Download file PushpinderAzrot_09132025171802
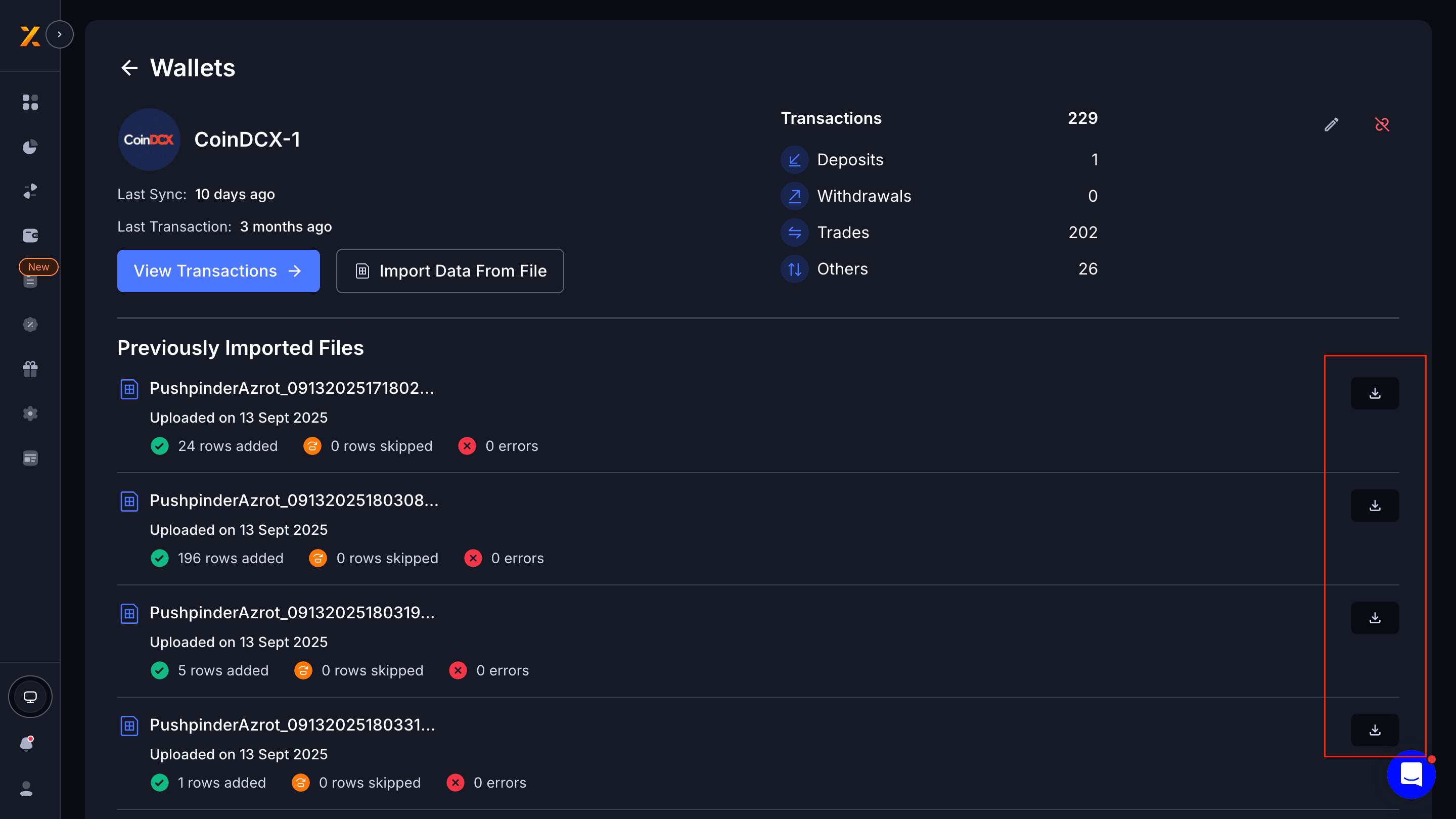 (1375, 393)
